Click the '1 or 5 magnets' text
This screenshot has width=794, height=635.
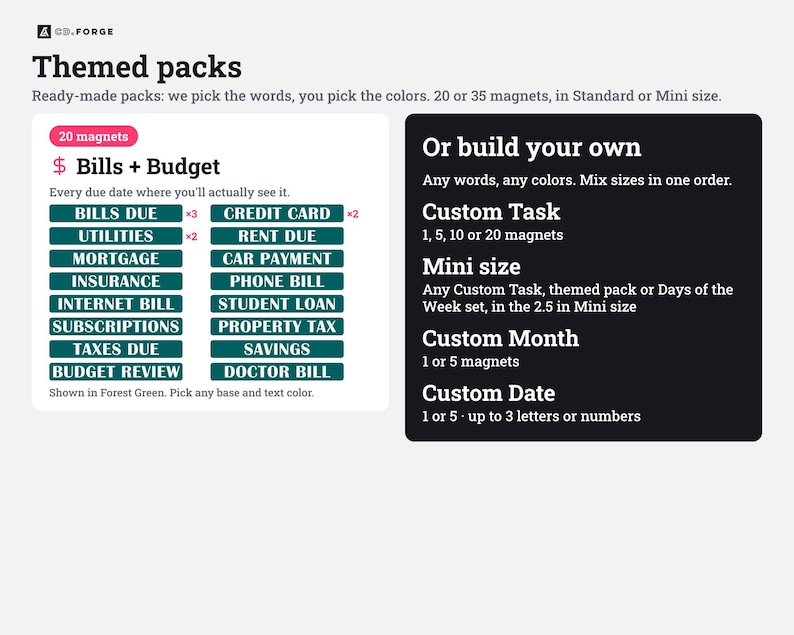pos(470,362)
